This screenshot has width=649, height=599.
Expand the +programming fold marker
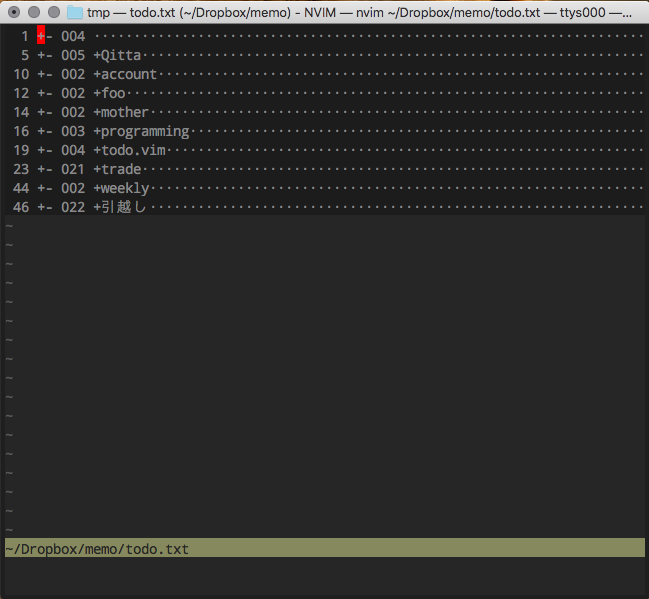(45, 132)
